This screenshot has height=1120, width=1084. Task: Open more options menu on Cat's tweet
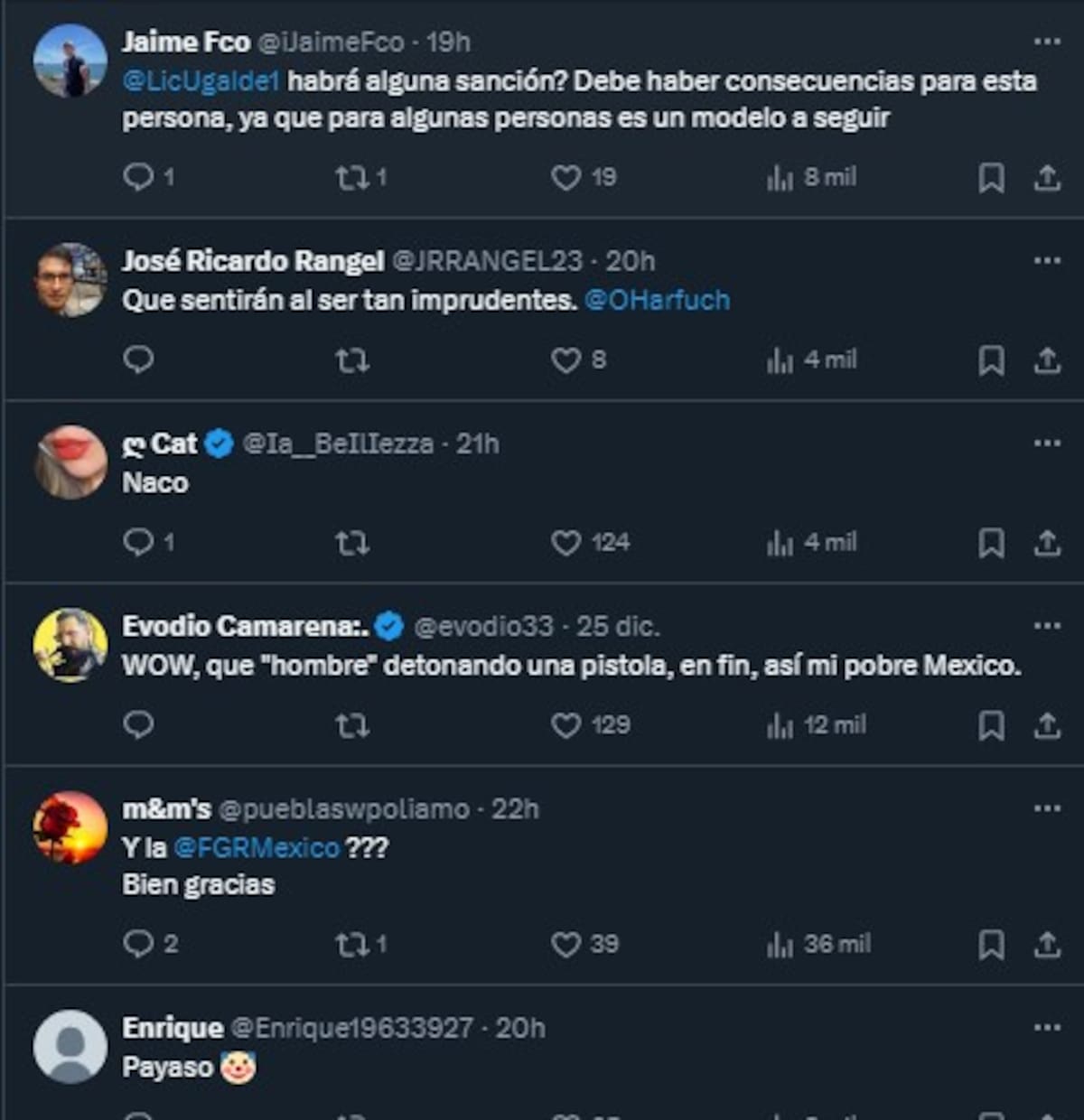pos(1047,443)
